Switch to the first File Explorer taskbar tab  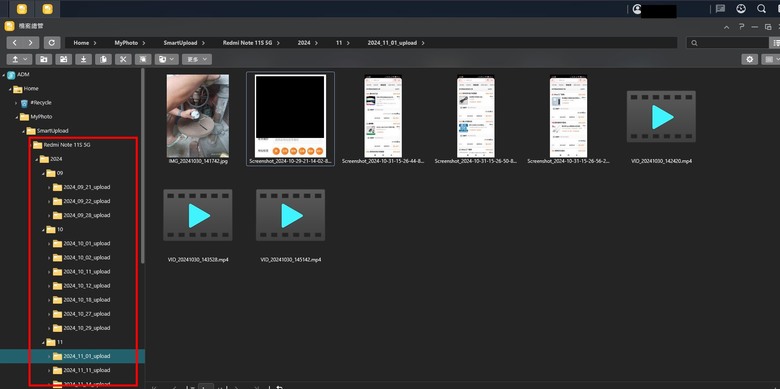[x=22, y=9]
